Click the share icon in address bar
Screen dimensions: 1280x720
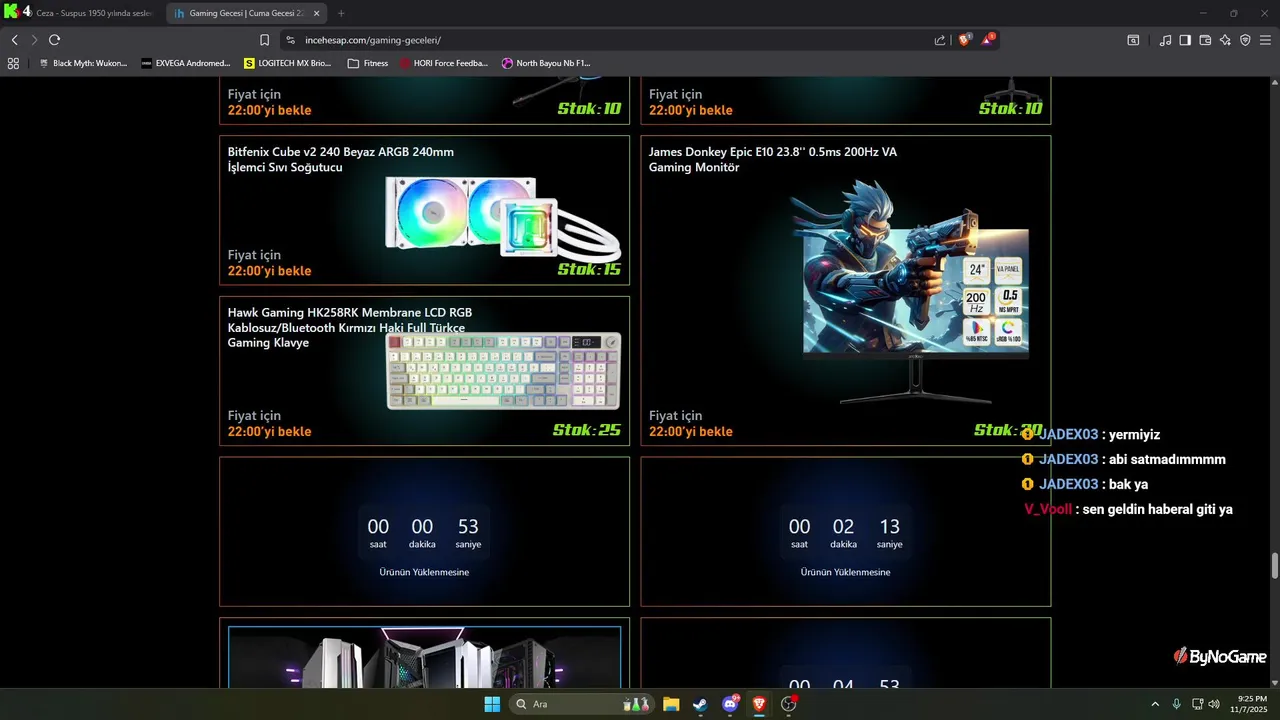point(940,40)
